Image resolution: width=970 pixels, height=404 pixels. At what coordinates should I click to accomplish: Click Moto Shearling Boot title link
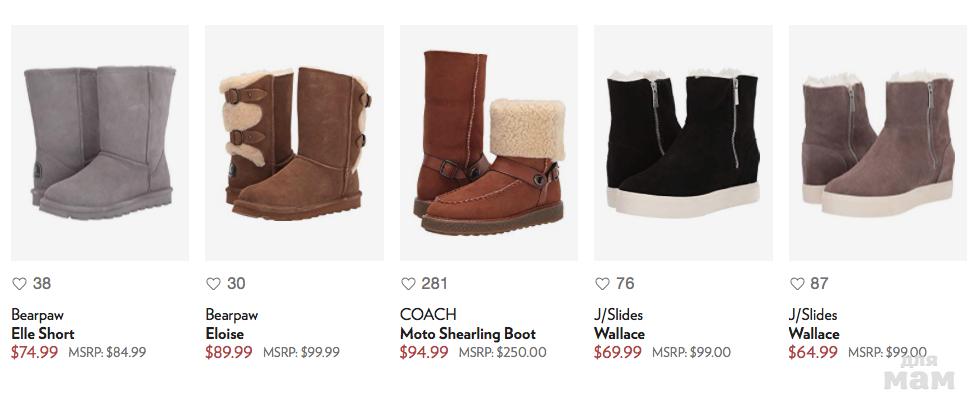(468, 334)
